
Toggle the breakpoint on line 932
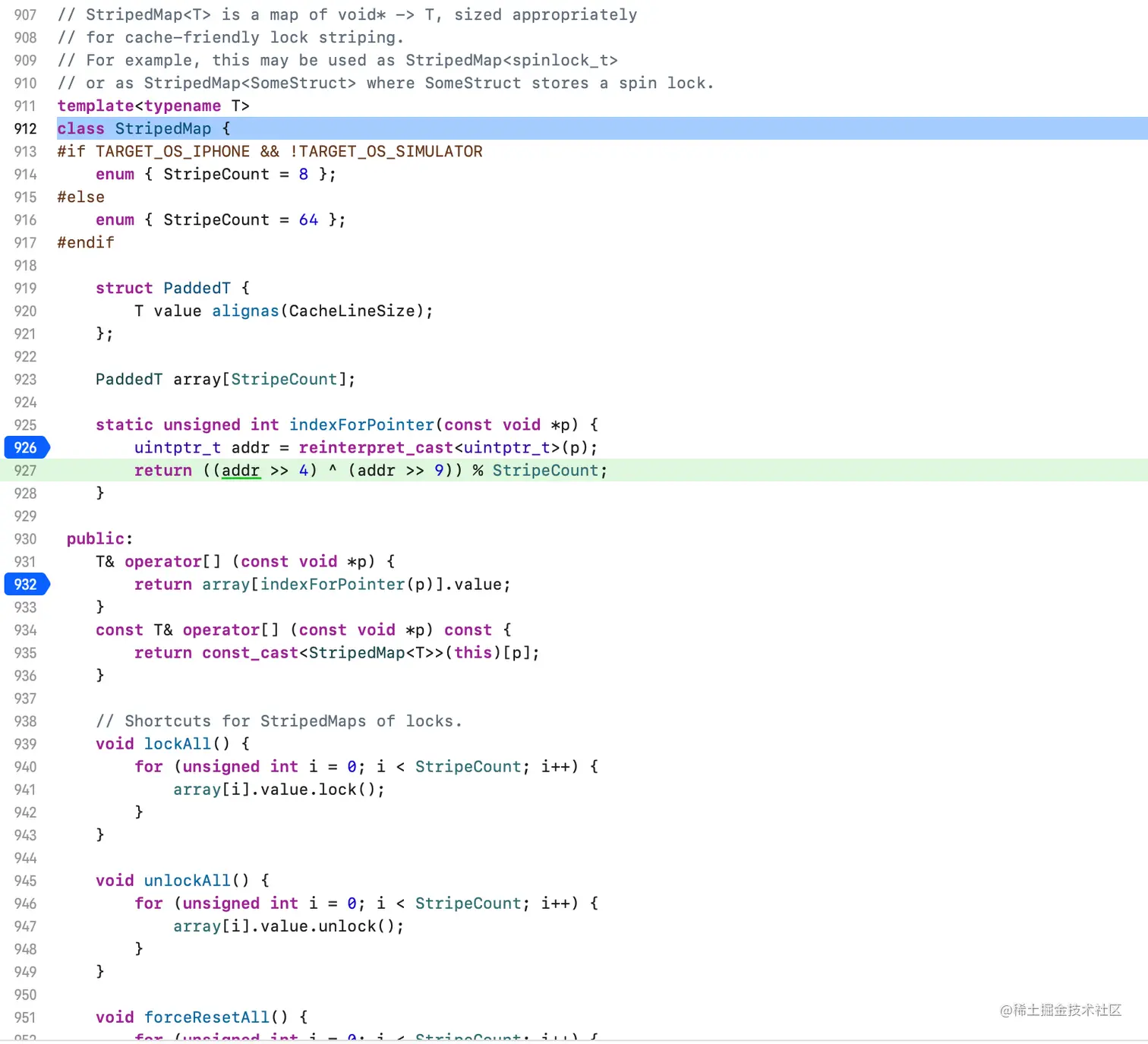coord(25,585)
